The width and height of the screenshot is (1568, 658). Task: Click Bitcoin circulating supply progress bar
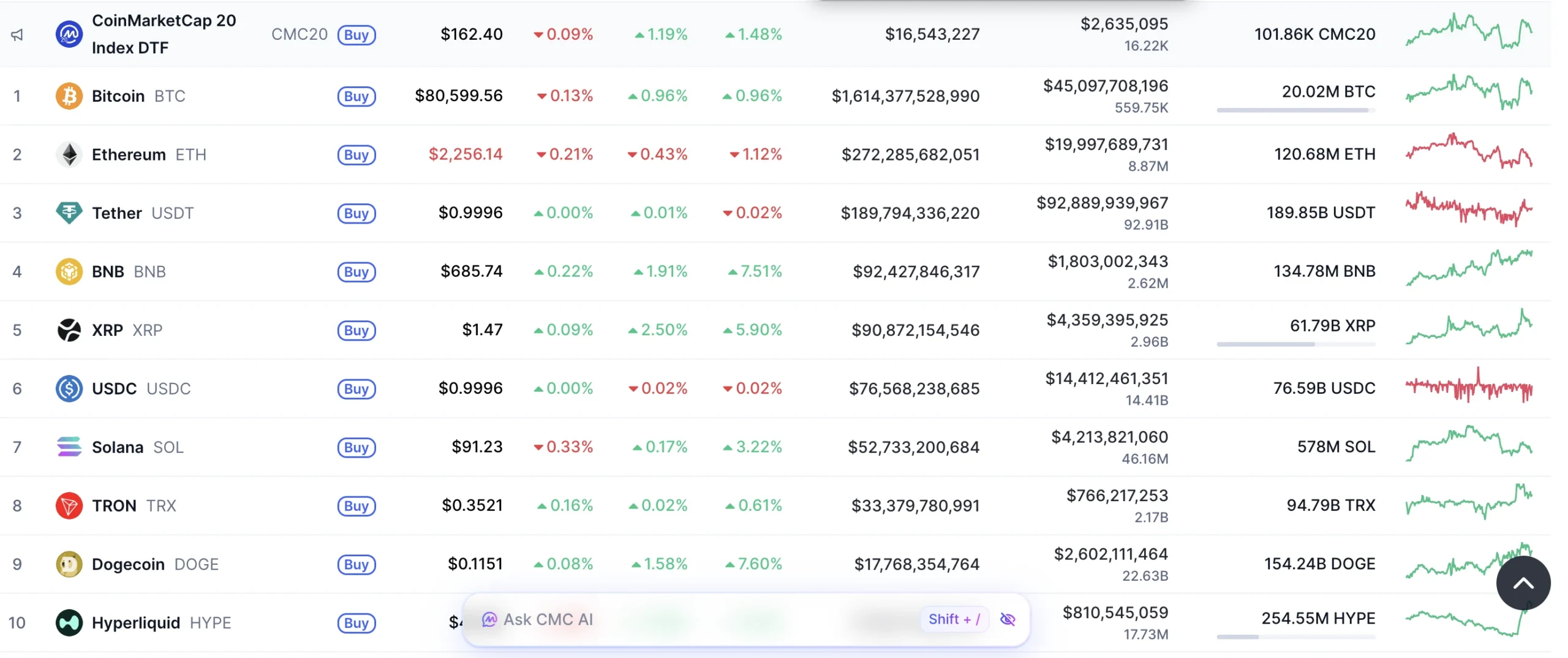(1296, 110)
